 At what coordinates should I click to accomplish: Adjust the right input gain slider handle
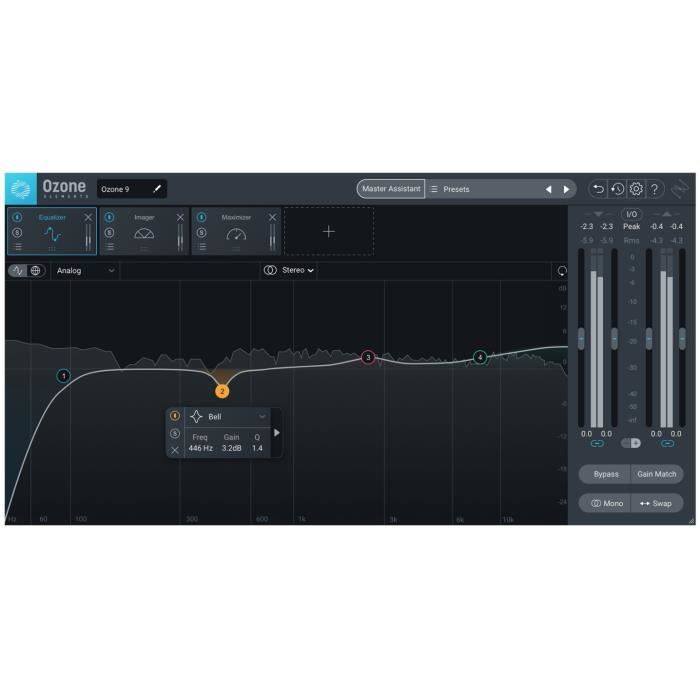[614, 339]
